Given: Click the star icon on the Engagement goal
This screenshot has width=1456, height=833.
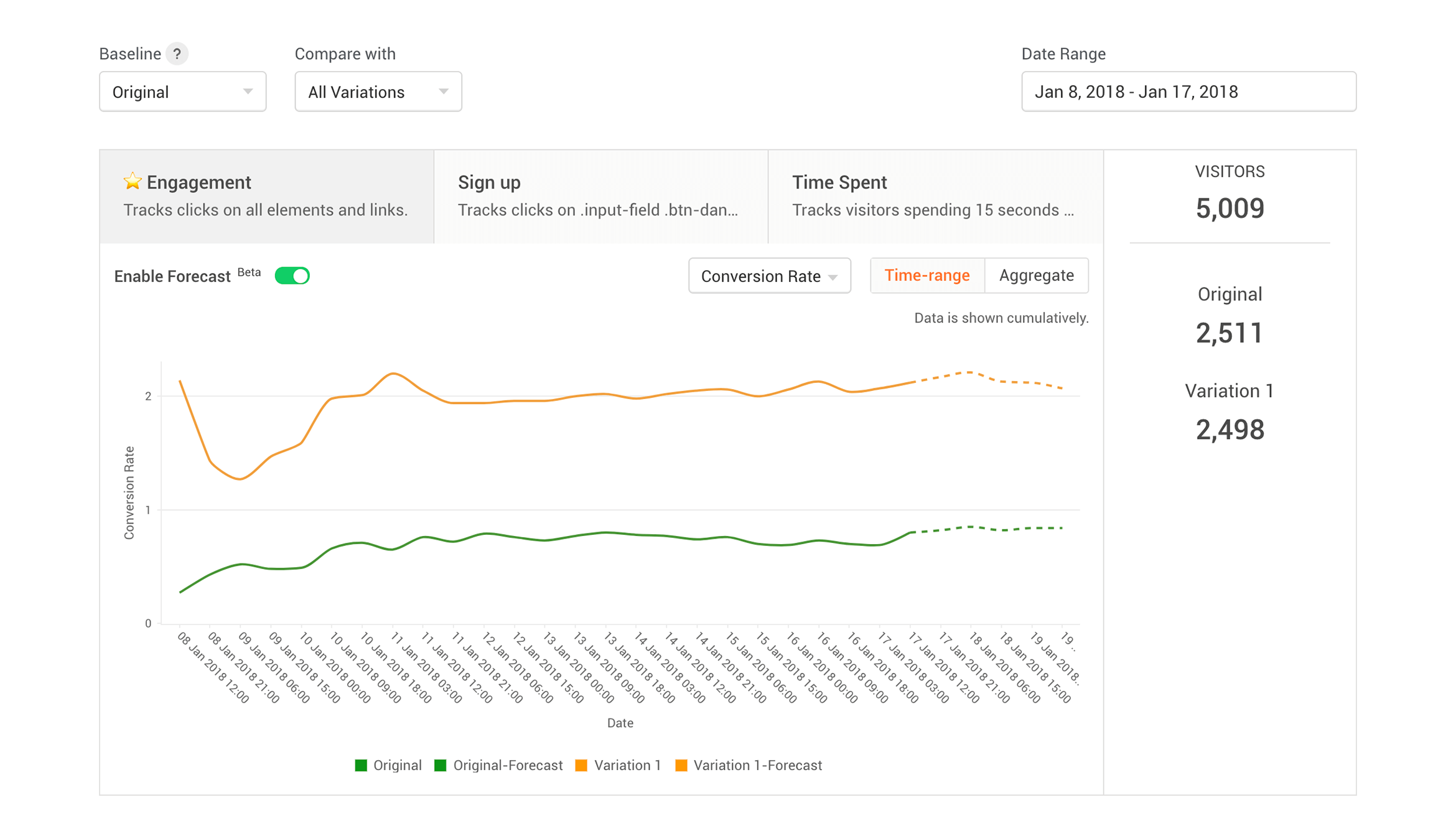Looking at the screenshot, I should click(133, 181).
